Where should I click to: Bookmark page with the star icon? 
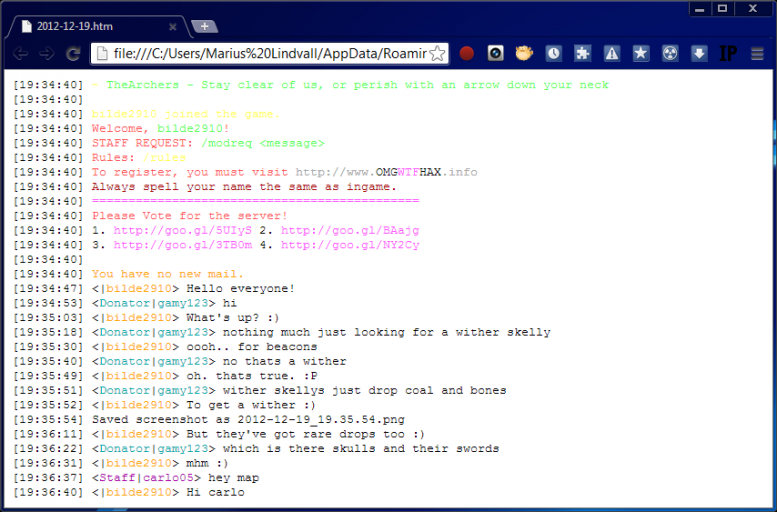pyautogui.click(x=437, y=54)
